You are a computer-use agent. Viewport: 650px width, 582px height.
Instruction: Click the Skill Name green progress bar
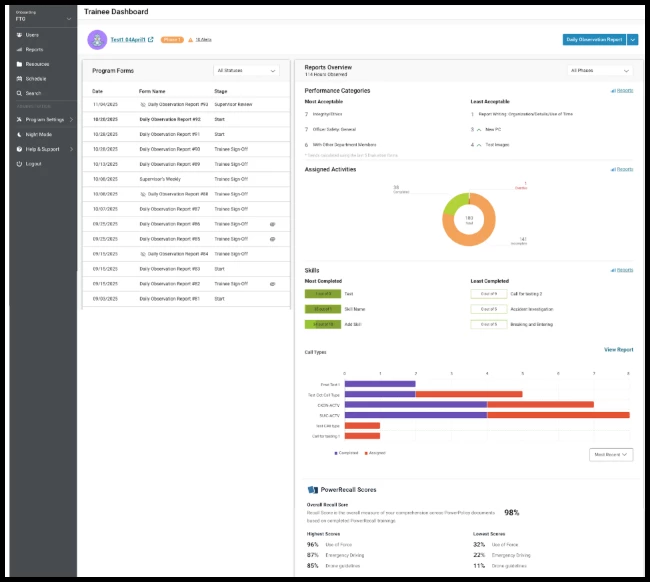323,309
